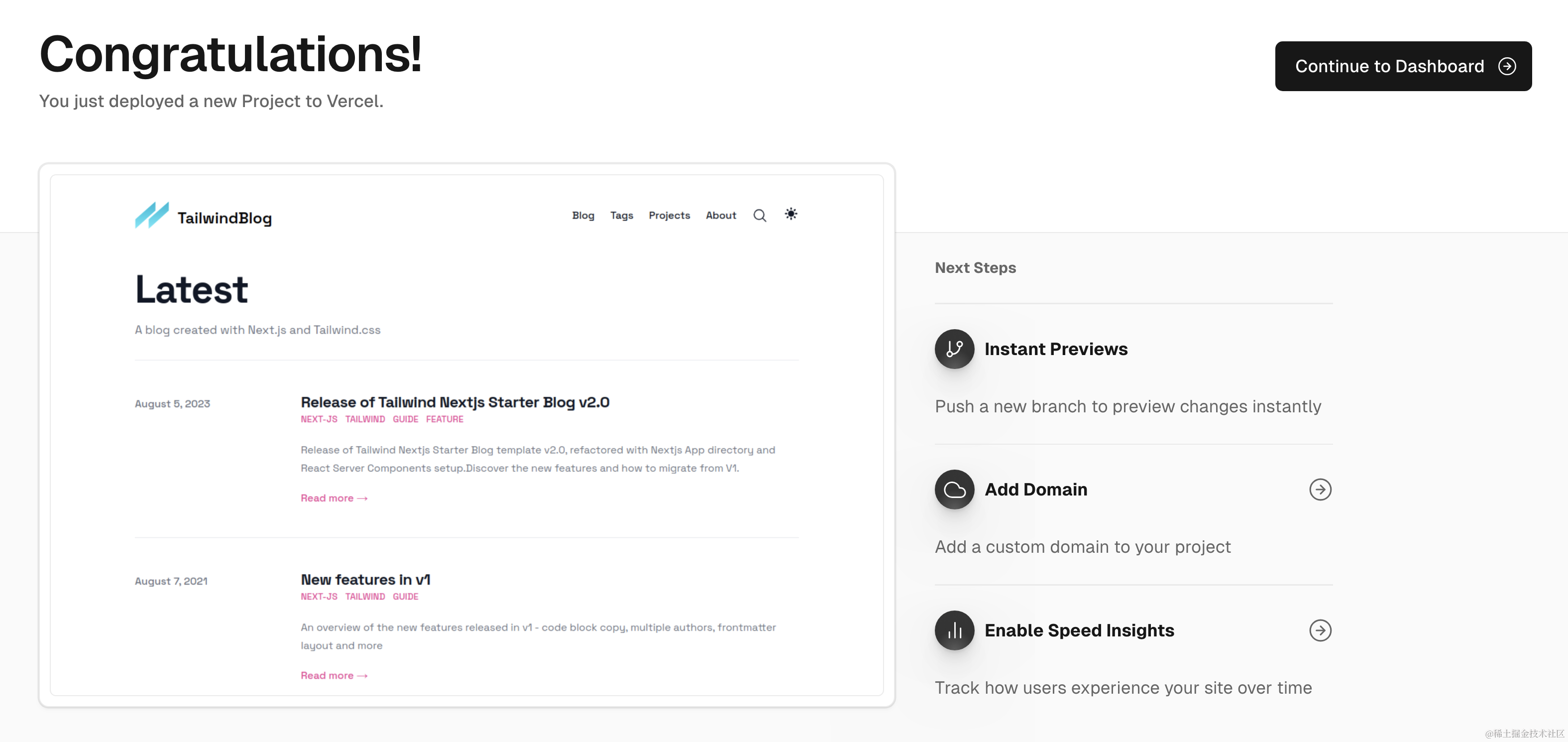
Task: Open the Release of Tailwind Nextjs Starter Blog v2.0 post
Action: tap(454, 403)
